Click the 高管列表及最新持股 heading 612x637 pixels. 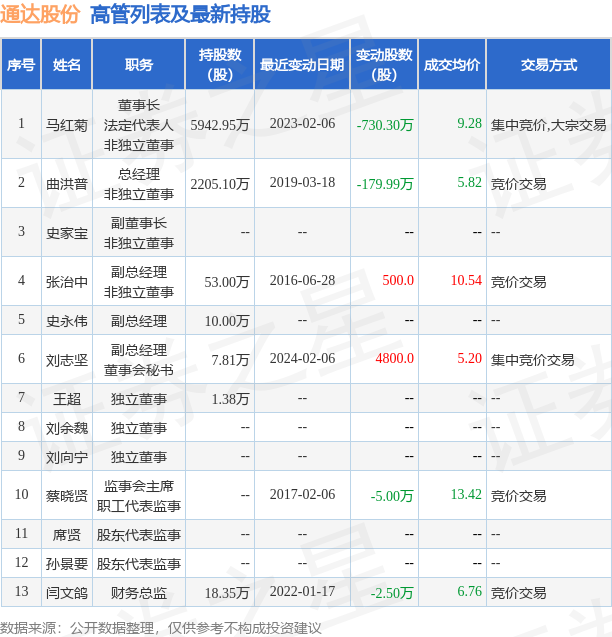click(x=180, y=15)
